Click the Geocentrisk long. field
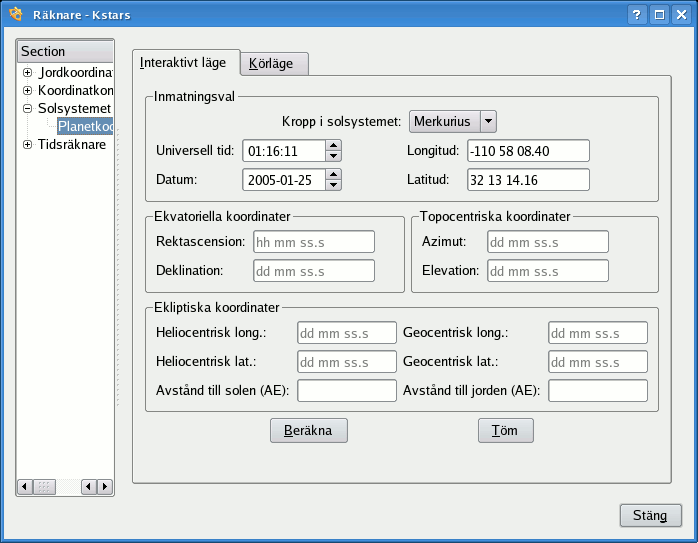698x543 pixels. [x=598, y=332]
